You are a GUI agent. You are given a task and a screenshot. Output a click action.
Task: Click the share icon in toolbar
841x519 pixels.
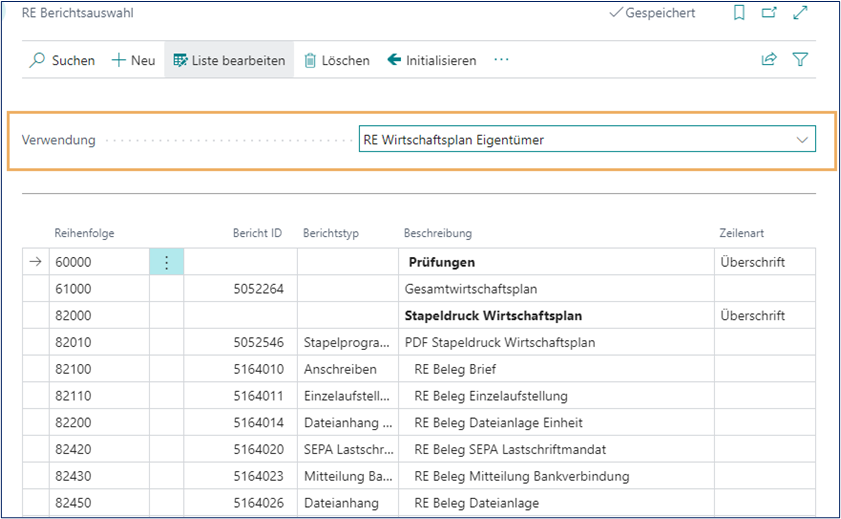click(x=769, y=60)
